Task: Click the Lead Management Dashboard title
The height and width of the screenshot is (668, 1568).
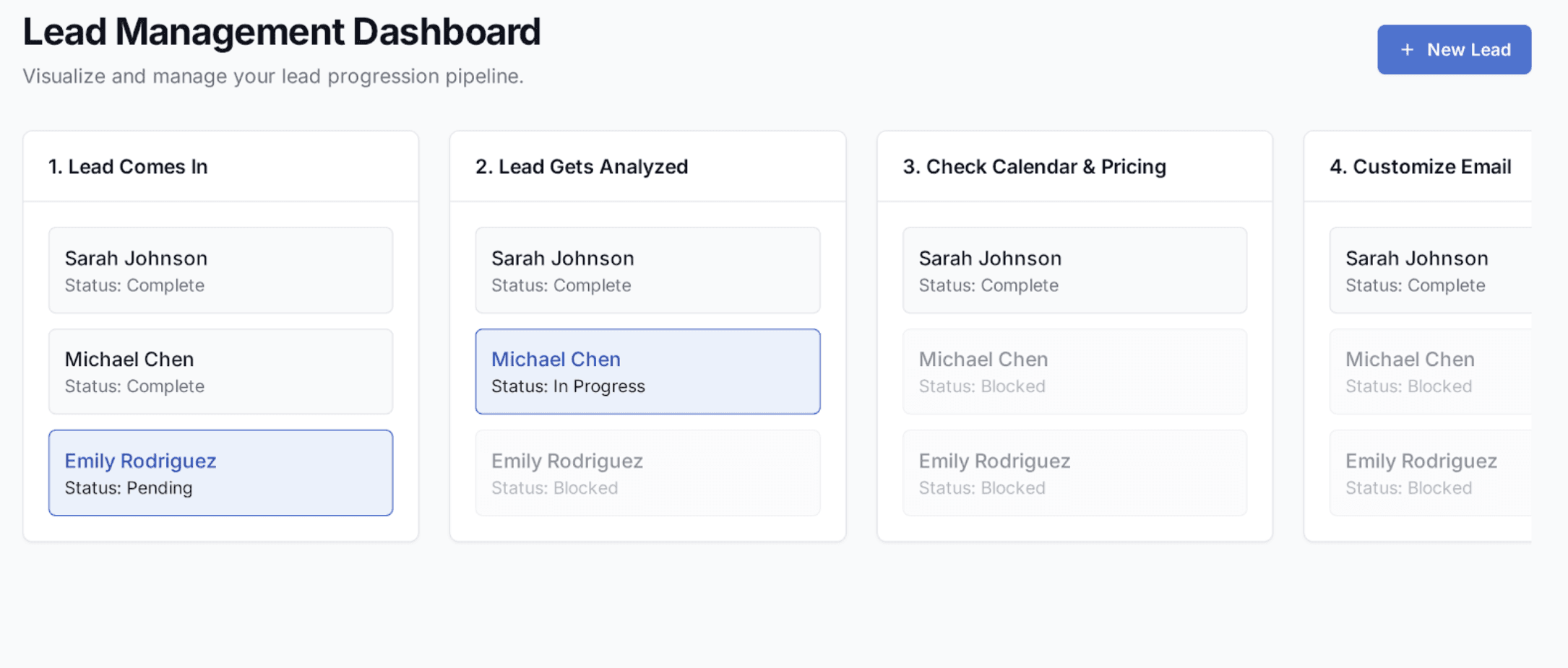Action: (x=282, y=32)
